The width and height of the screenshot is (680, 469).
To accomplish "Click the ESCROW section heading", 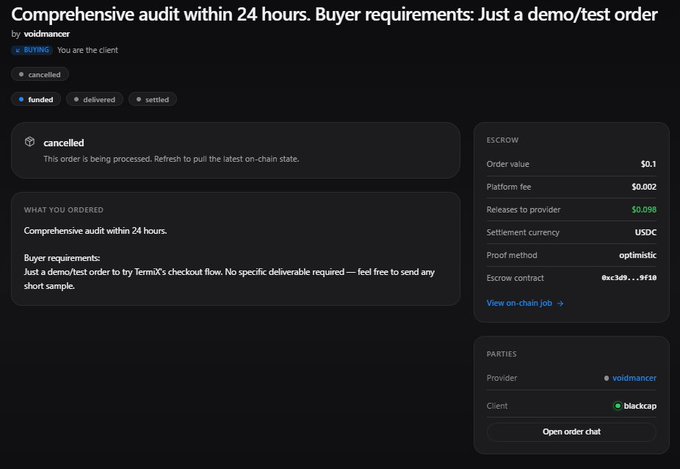I will click(x=502, y=140).
